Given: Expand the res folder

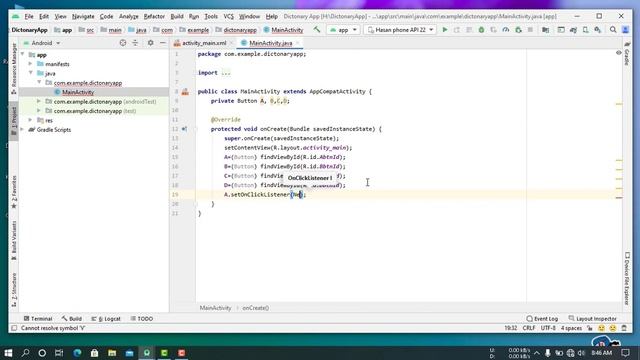Looking at the screenshot, I should (x=31, y=120).
